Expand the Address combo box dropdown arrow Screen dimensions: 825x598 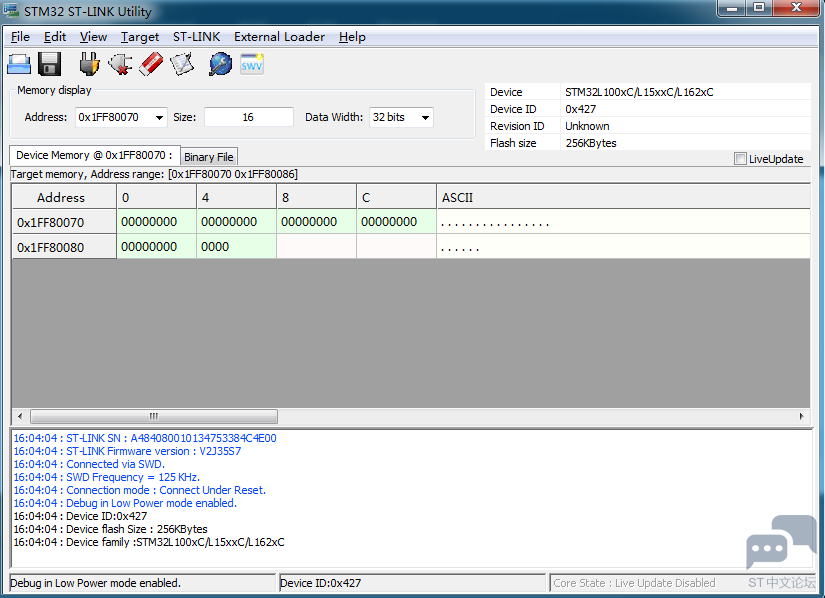click(159, 117)
